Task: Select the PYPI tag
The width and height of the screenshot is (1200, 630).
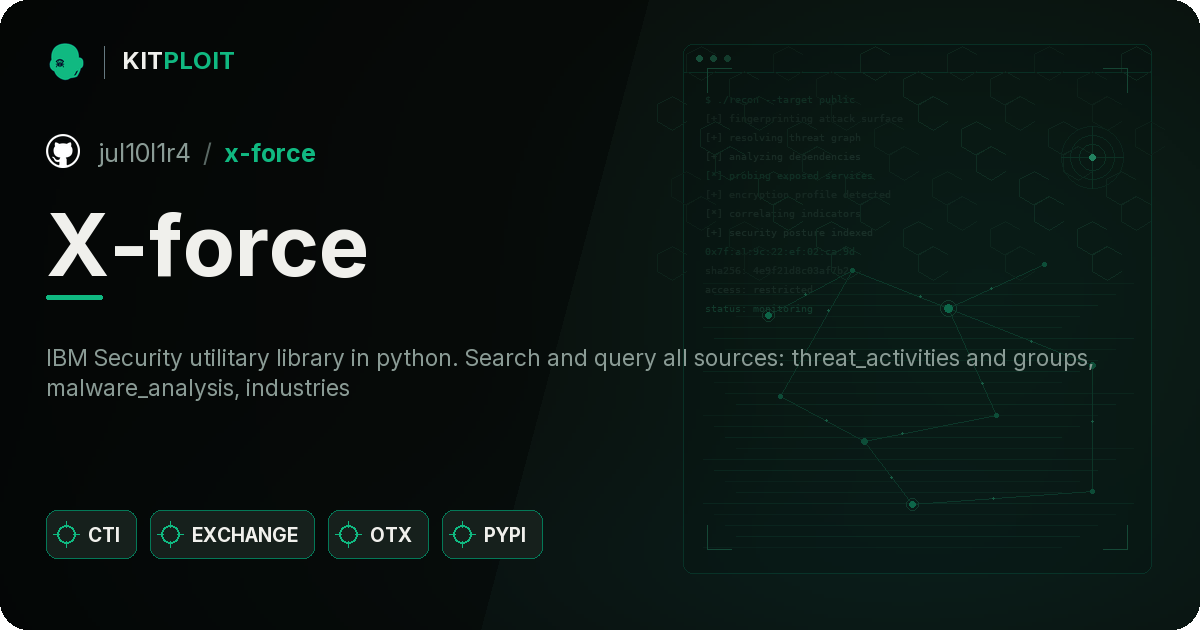Action: [492, 535]
